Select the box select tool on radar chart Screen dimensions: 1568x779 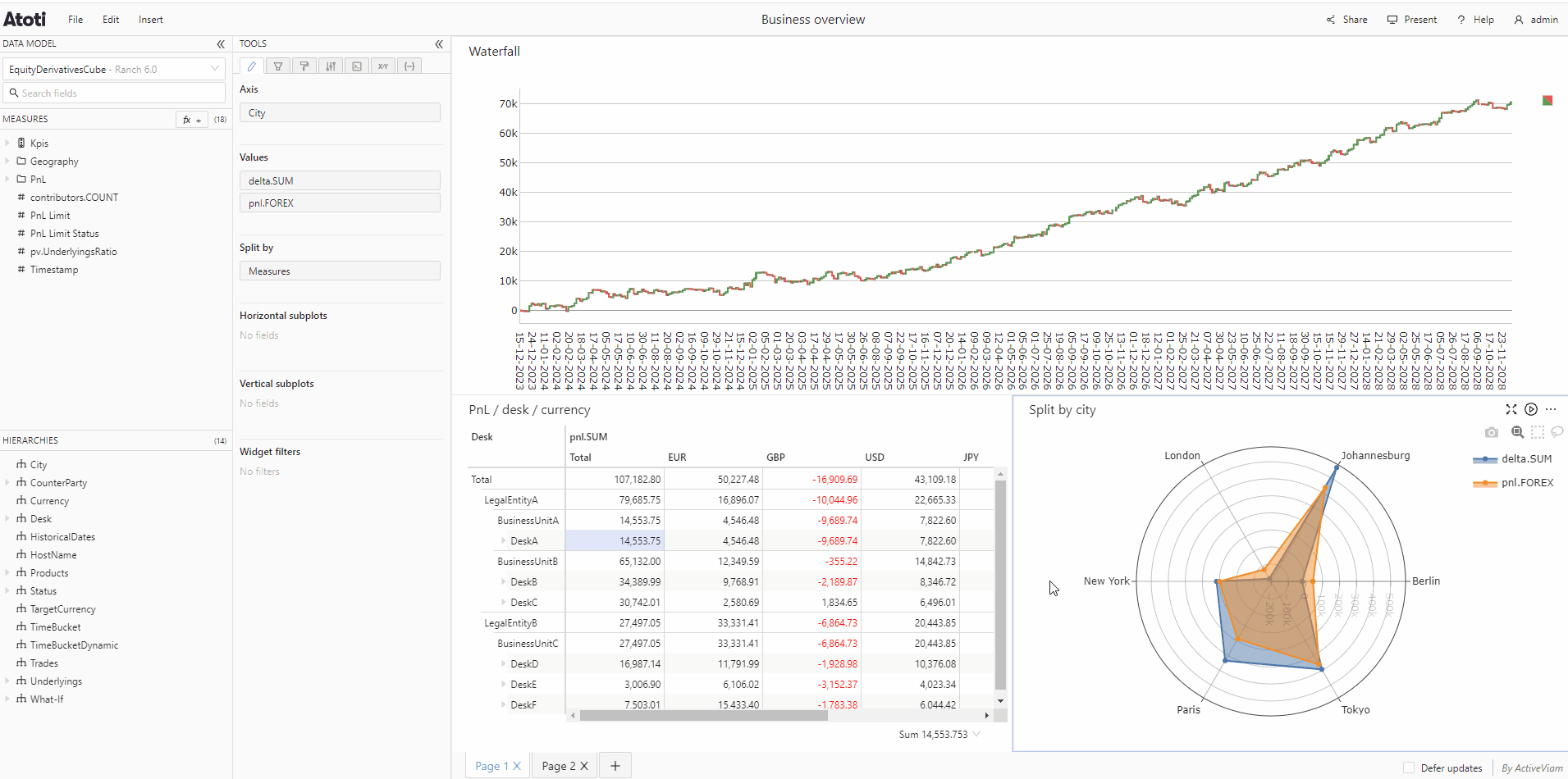click(x=1538, y=432)
